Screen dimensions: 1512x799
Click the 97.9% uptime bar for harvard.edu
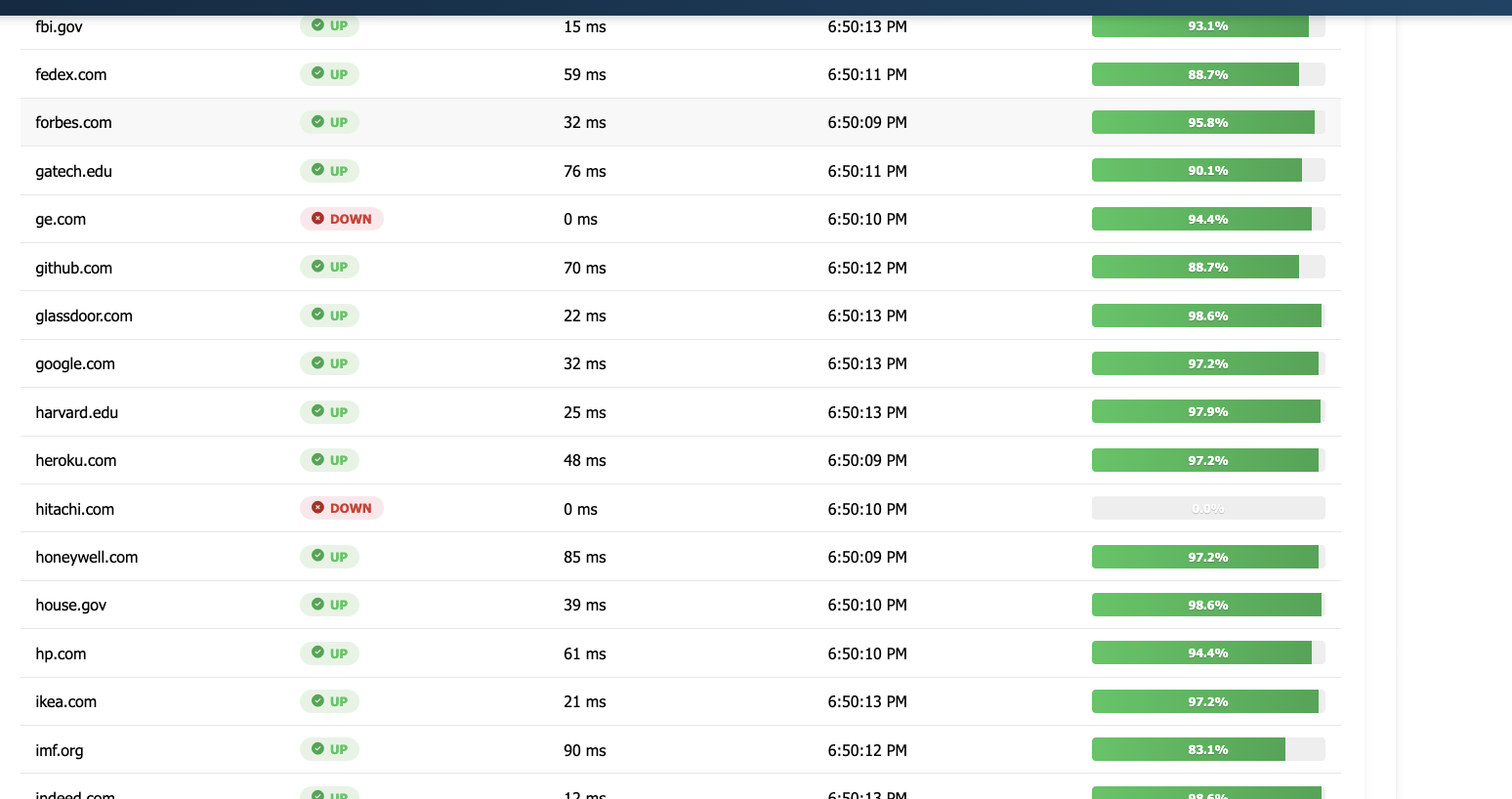(1208, 411)
